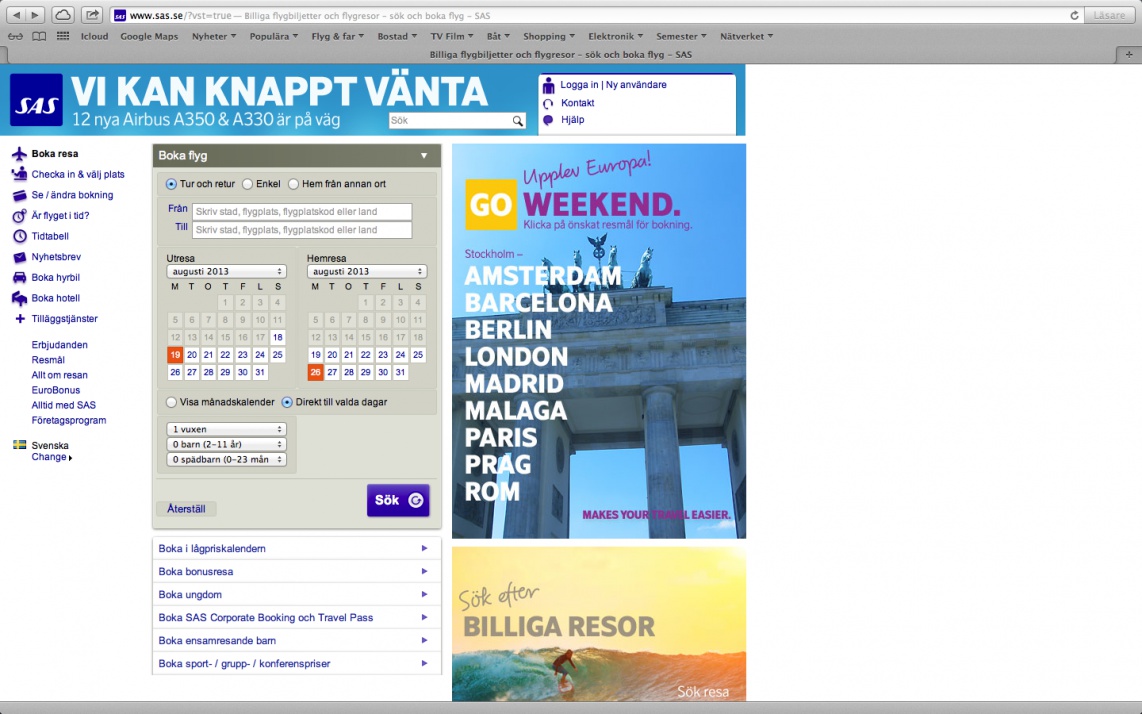Click the plus icon beside Tilläggstjänster
Image resolution: width=1142 pixels, height=714 pixels.
(20, 318)
